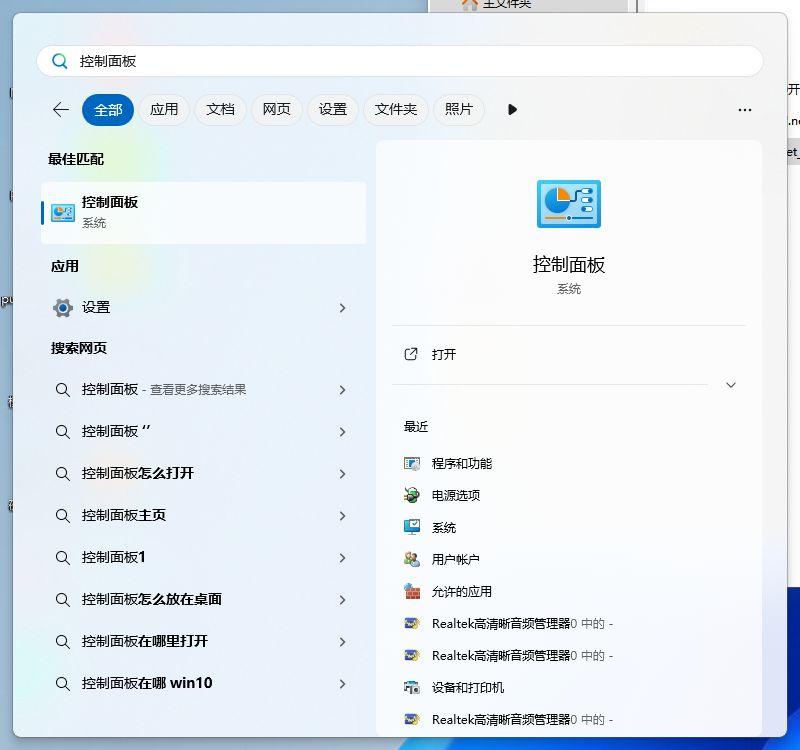Open recent item 允许的应用
The height and width of the screenshot is (750, 800).
coord(462,591)
